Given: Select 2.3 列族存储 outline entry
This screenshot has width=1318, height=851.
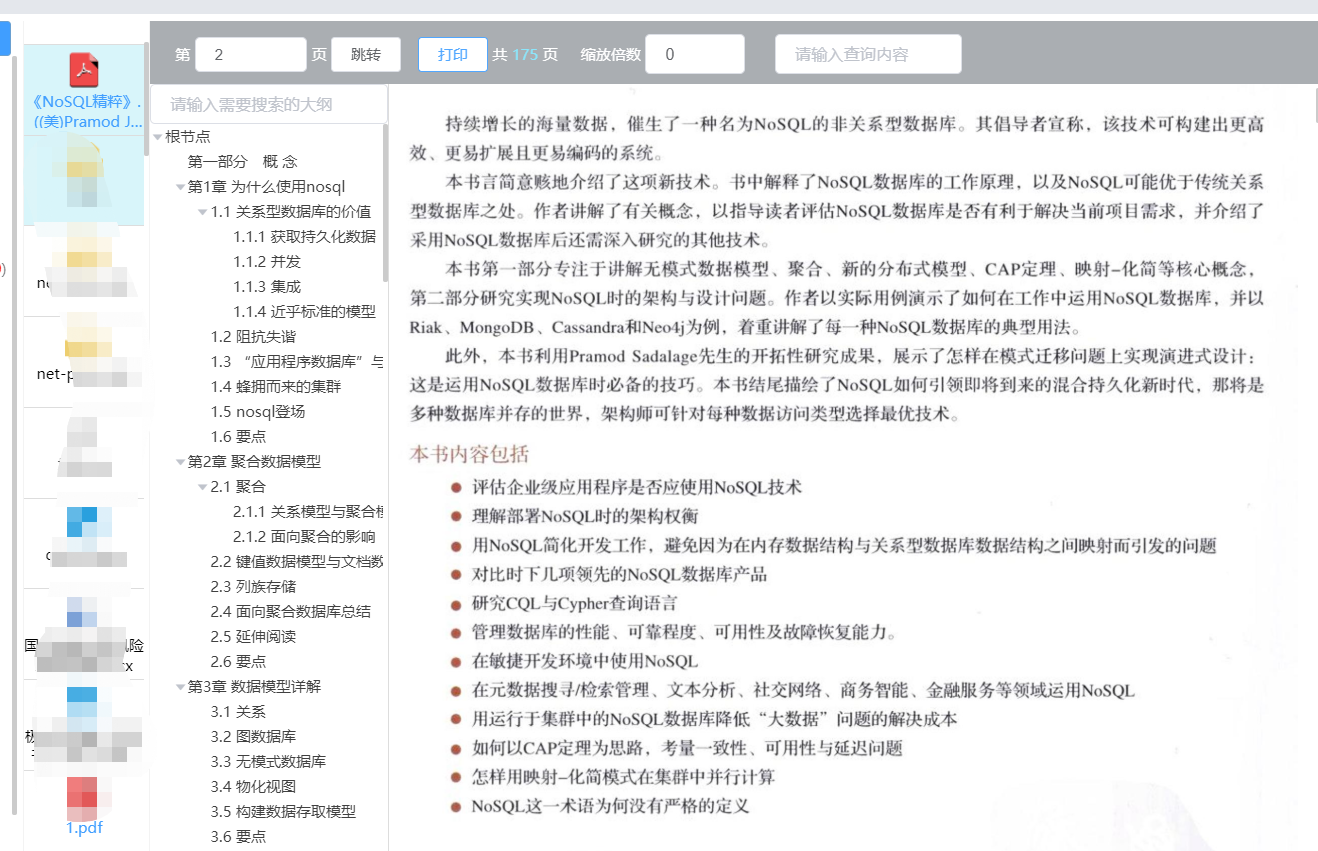Looking at the screenshot, I should point(253,586).
